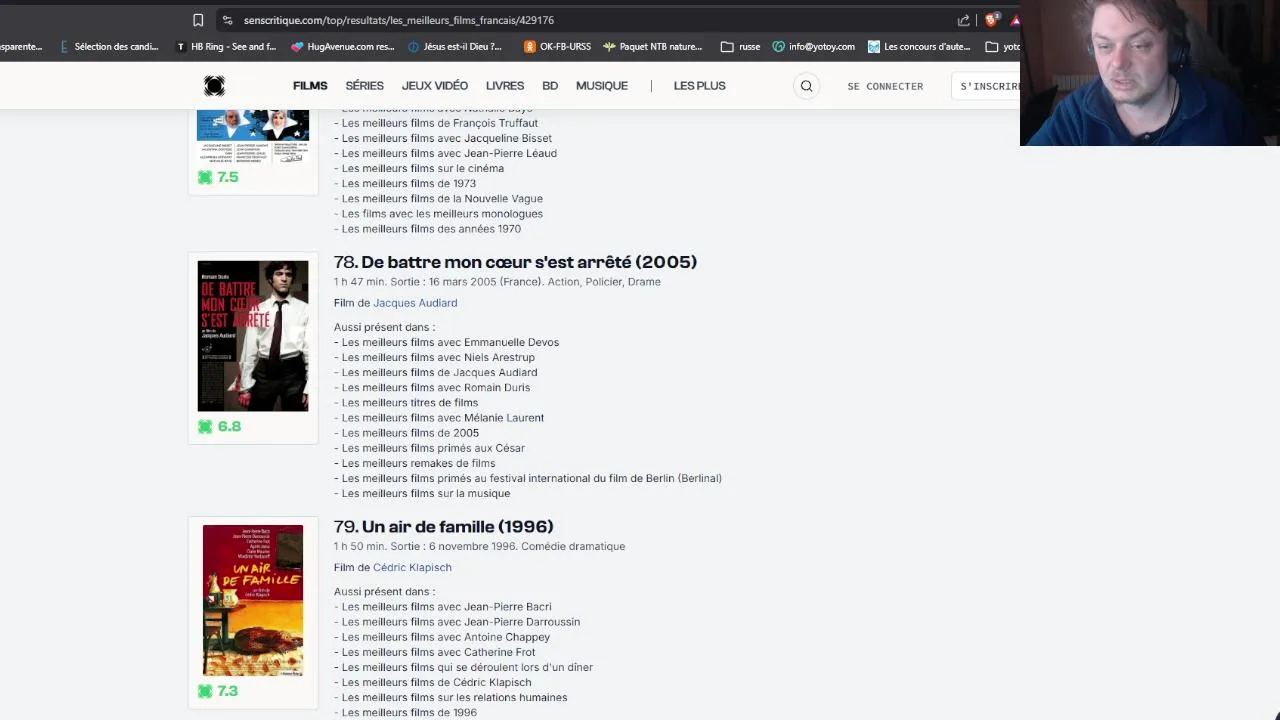Open director link Cédric Klapisch

[x=412, y=567]
